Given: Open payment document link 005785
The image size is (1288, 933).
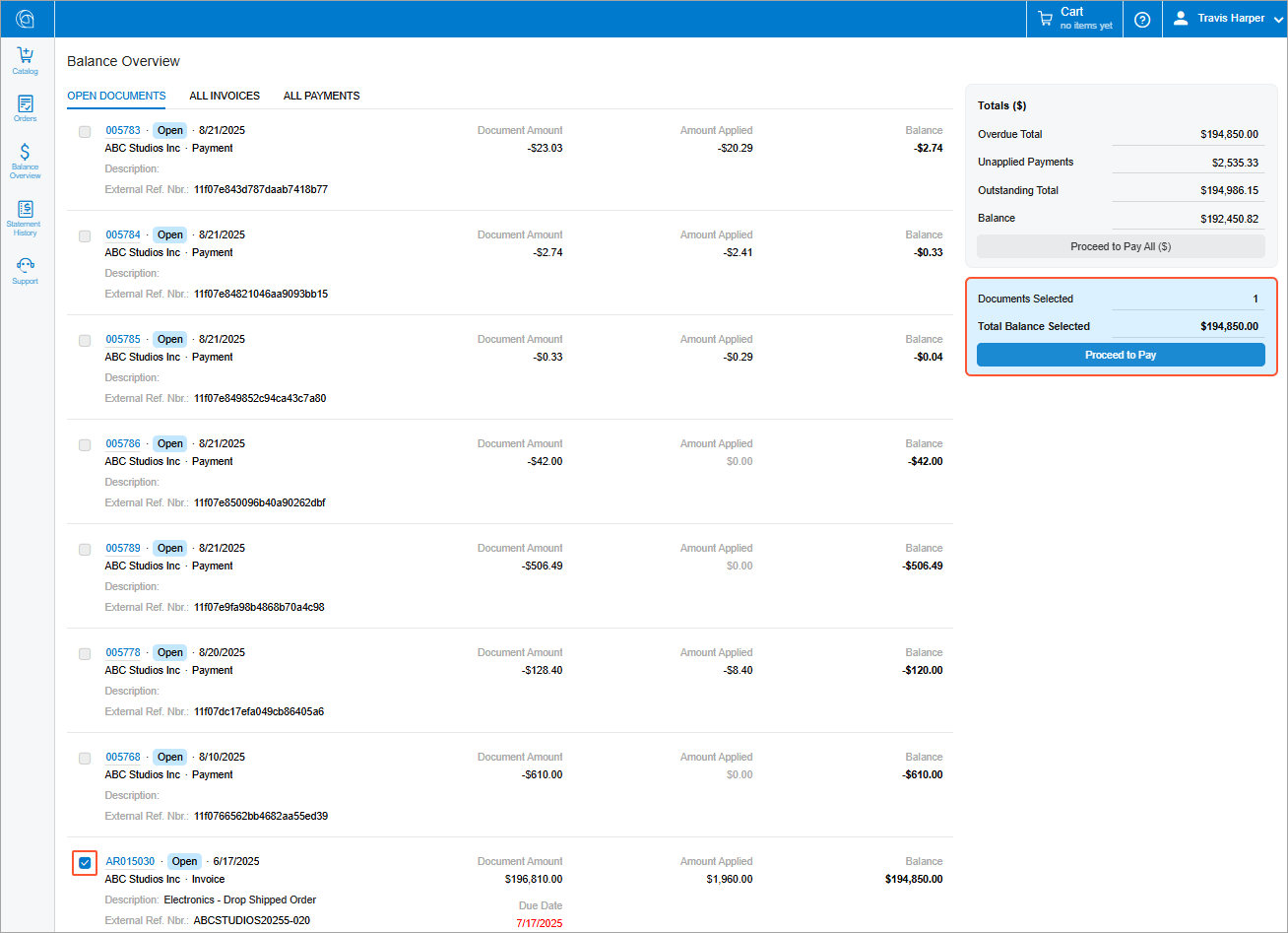Looking at the screenshot, I should 123,339.
